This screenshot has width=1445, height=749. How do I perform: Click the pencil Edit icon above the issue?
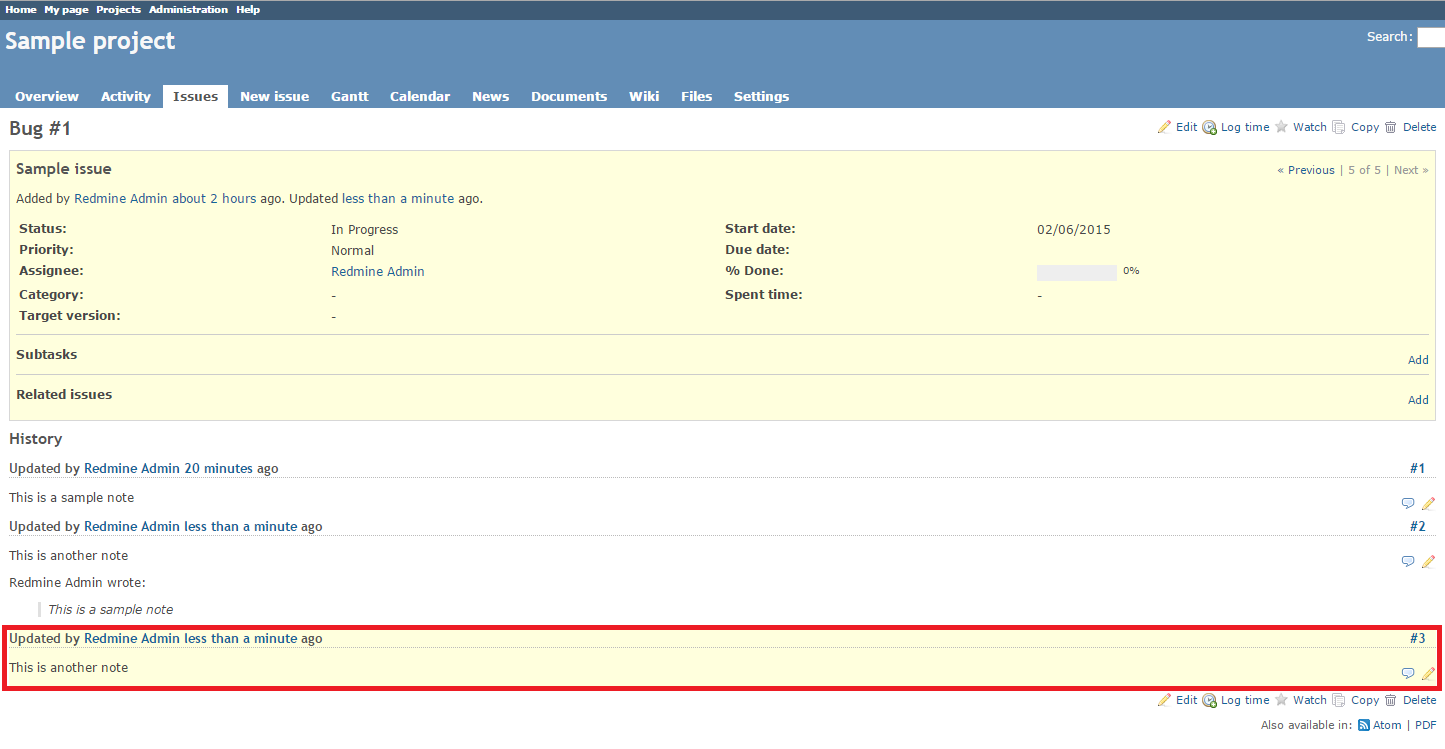[x=1164, y=127]
